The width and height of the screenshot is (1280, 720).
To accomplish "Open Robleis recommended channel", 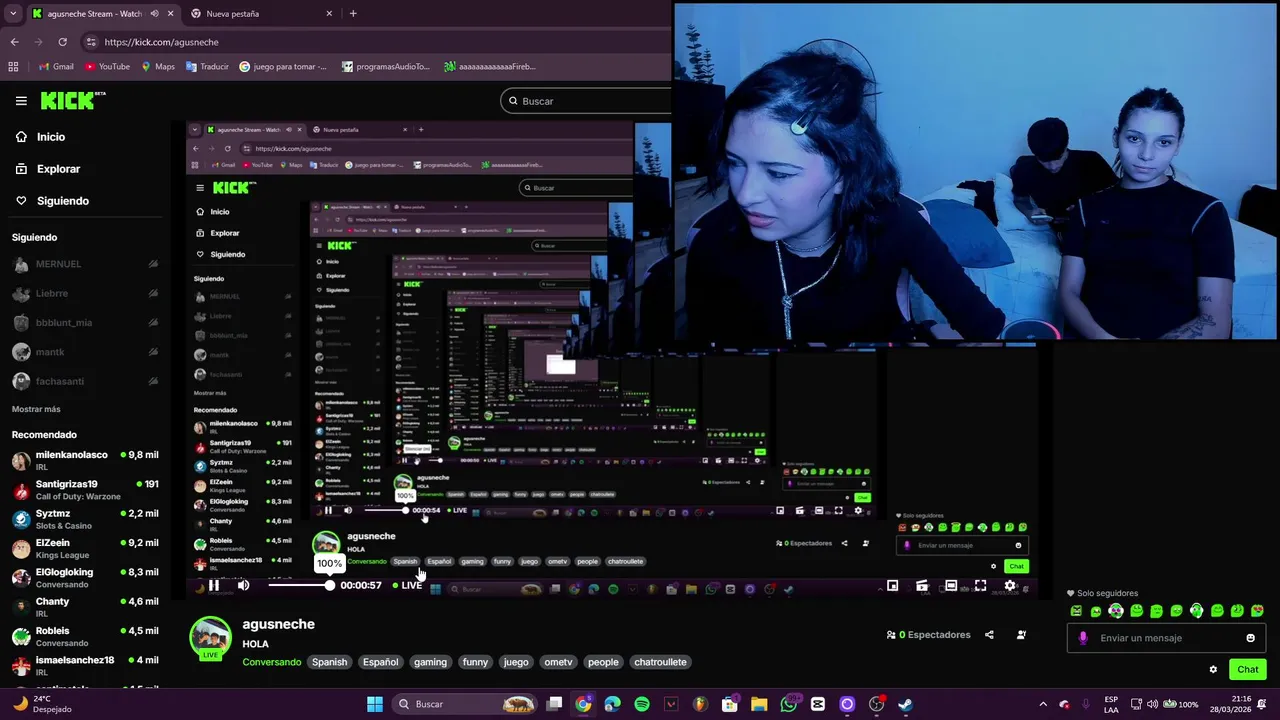I will [85, 636].
